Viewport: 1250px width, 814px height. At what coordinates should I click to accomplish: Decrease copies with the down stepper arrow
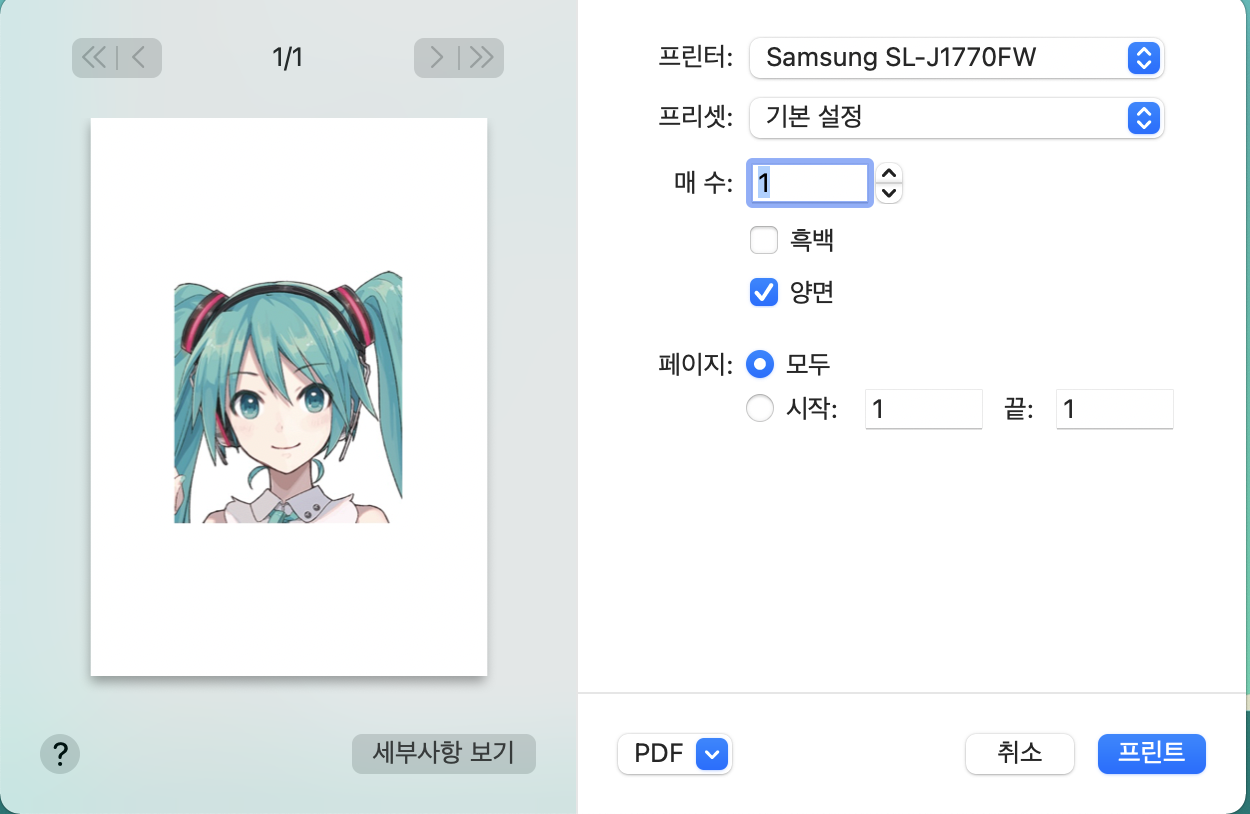pyautogui.click(x=889, y=193)
